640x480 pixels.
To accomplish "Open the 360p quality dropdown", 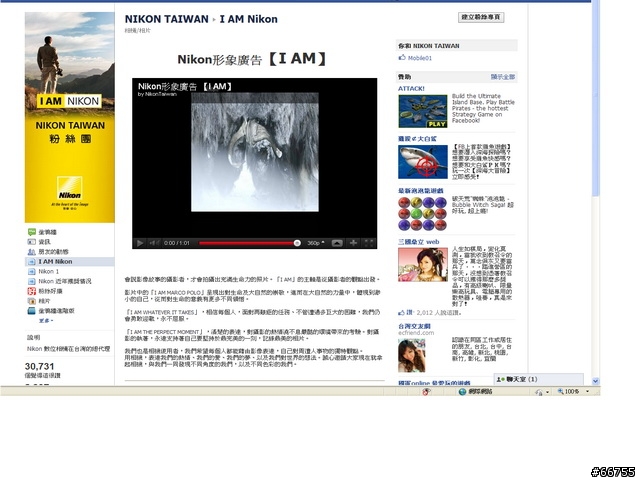I will click(316, 243).
